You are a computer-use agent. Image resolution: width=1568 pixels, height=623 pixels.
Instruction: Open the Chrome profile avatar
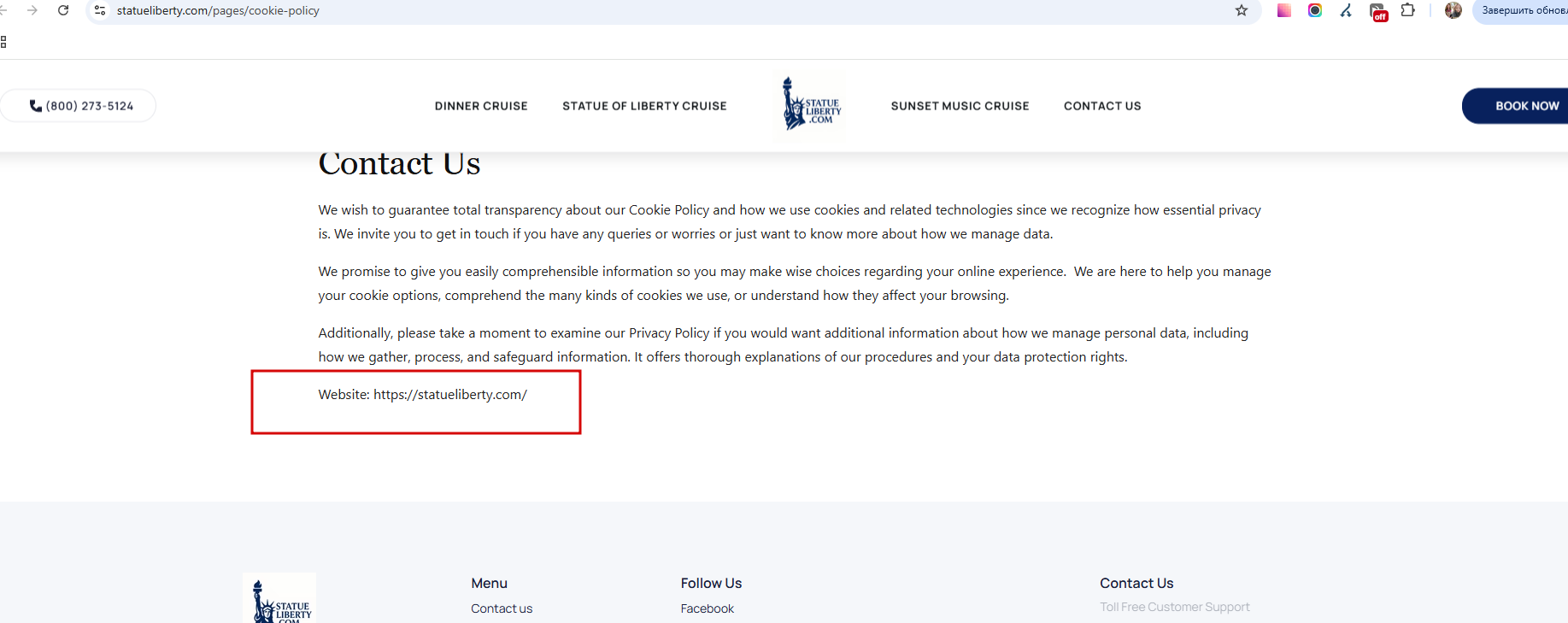point(1453,10)
